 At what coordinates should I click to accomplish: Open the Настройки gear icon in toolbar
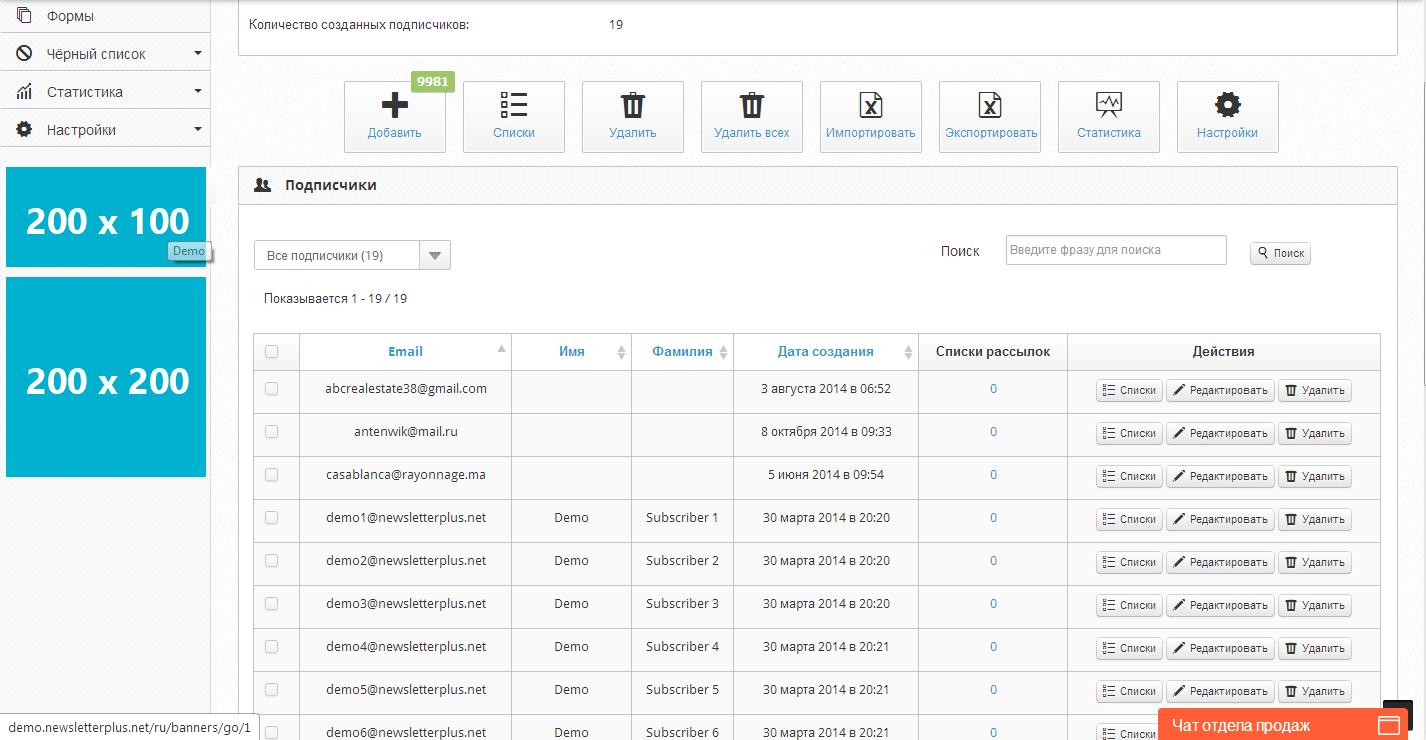coord(1227,106)
